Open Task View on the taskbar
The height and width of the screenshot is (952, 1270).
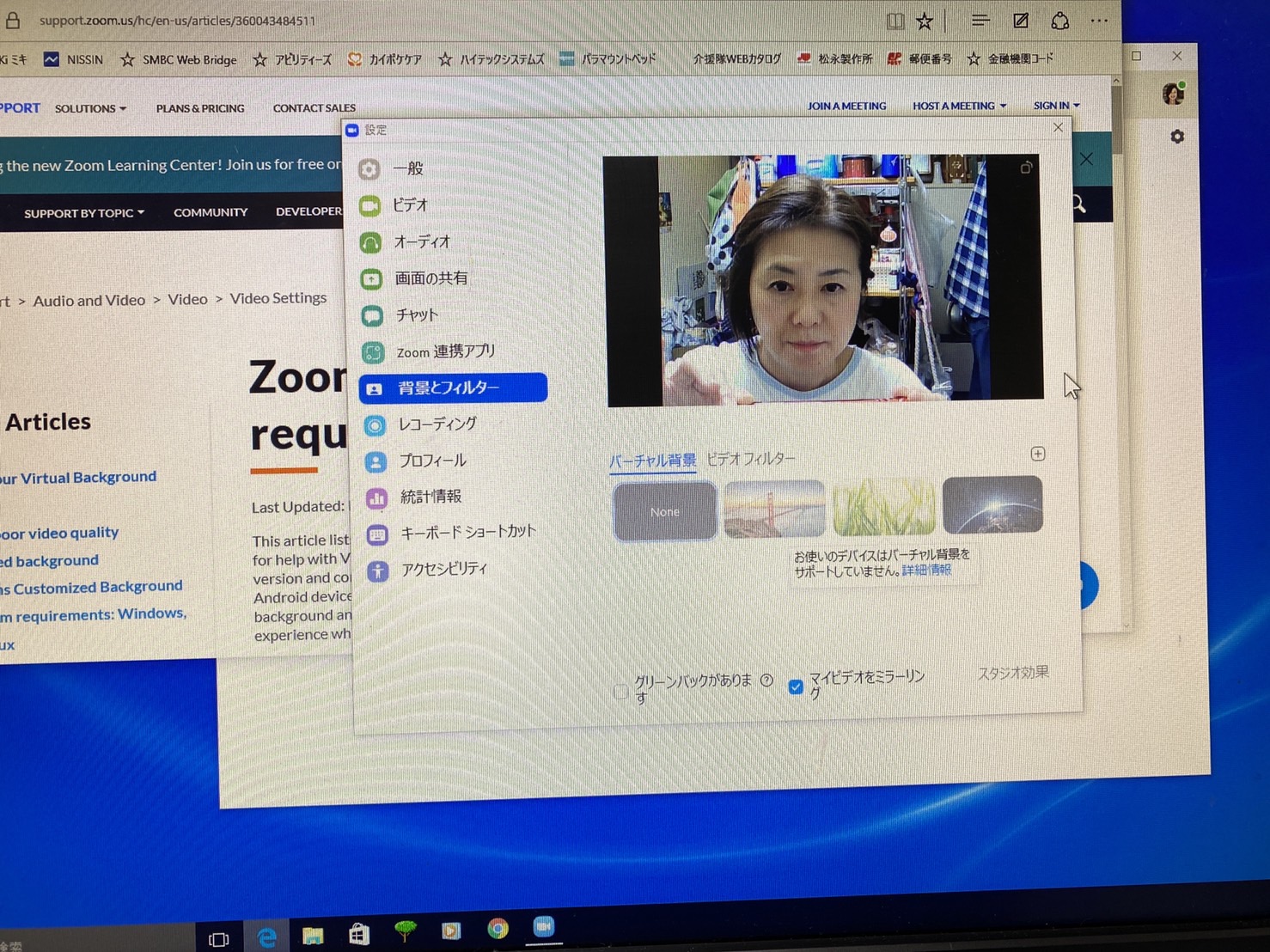click(x=219, y=939)
